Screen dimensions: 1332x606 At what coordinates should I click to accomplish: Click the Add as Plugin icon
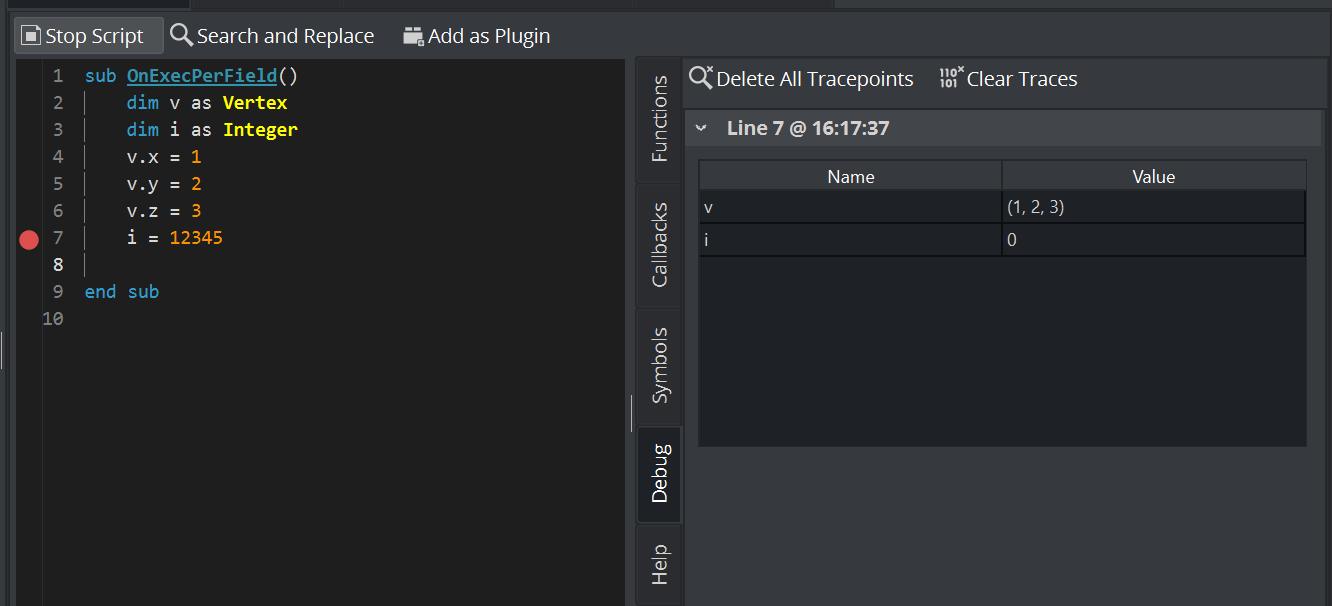point(413,36)
